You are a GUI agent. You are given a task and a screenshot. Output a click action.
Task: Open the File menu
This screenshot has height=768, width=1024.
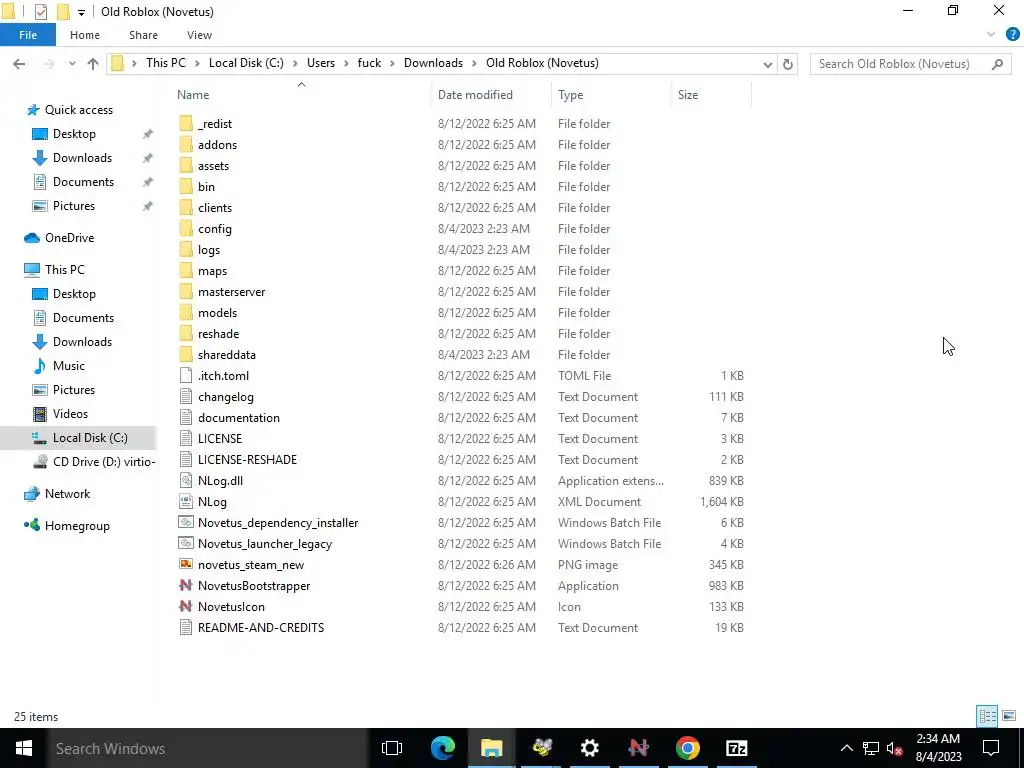click(28, 35)
